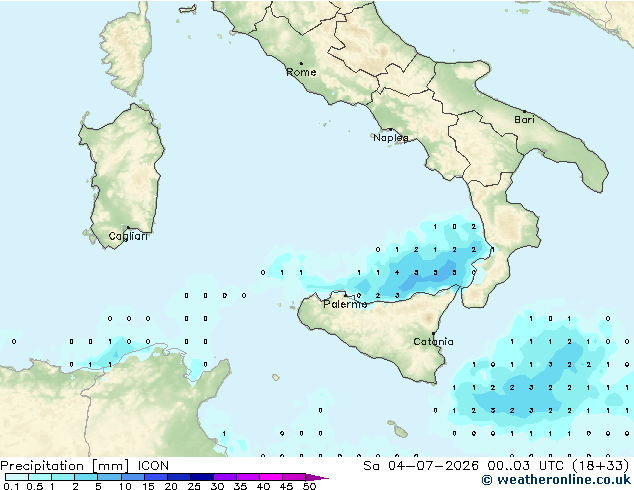Screen dimensions: 634x490
Task: Click the date text 'Sa 04-07-2026'
Action: 421,466
